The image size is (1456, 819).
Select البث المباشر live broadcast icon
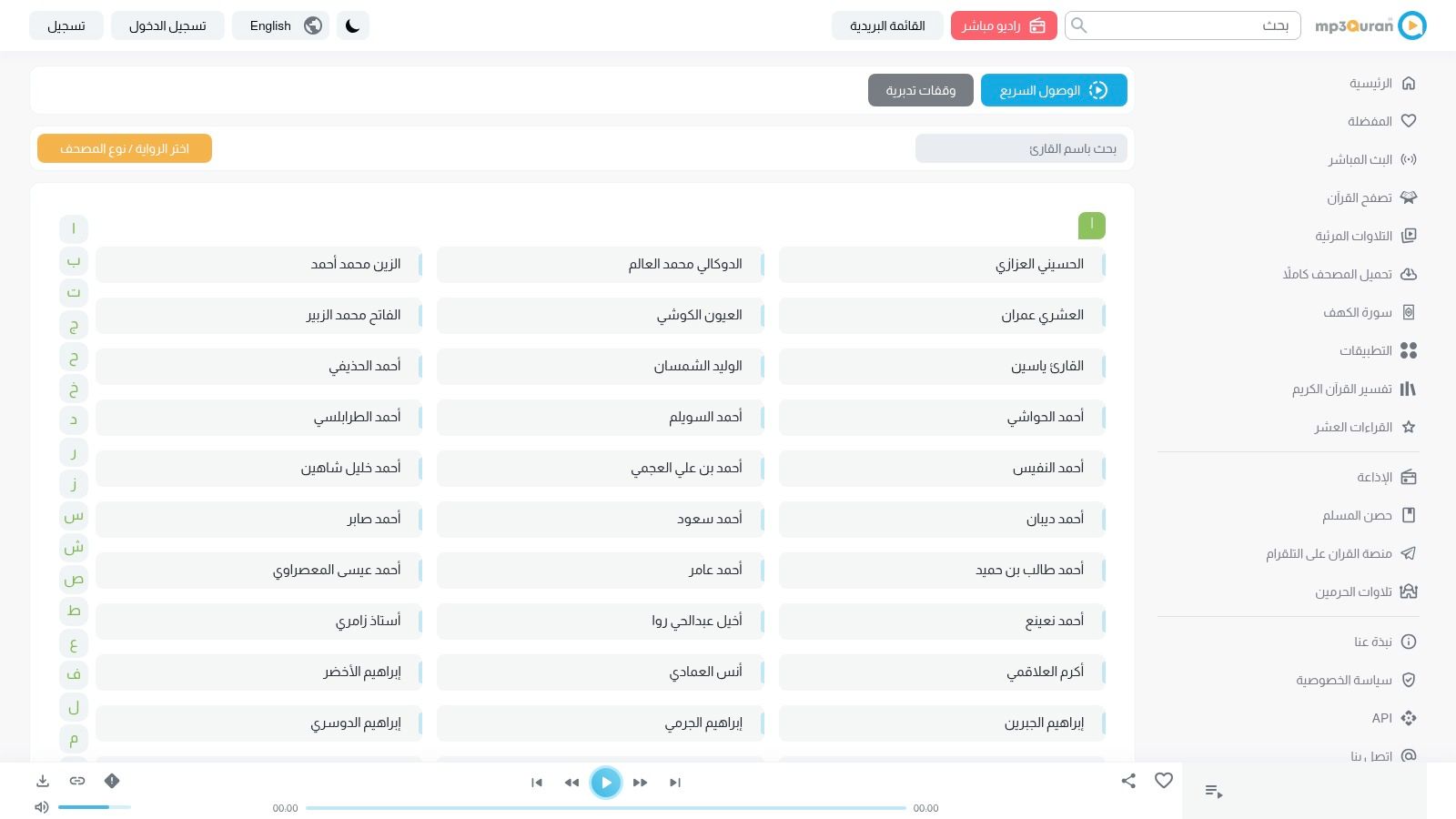[x=1409, y=159]
